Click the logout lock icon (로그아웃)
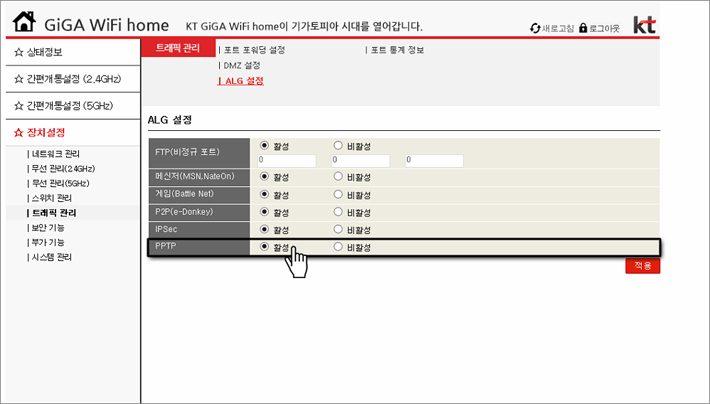 coord(583,28)
